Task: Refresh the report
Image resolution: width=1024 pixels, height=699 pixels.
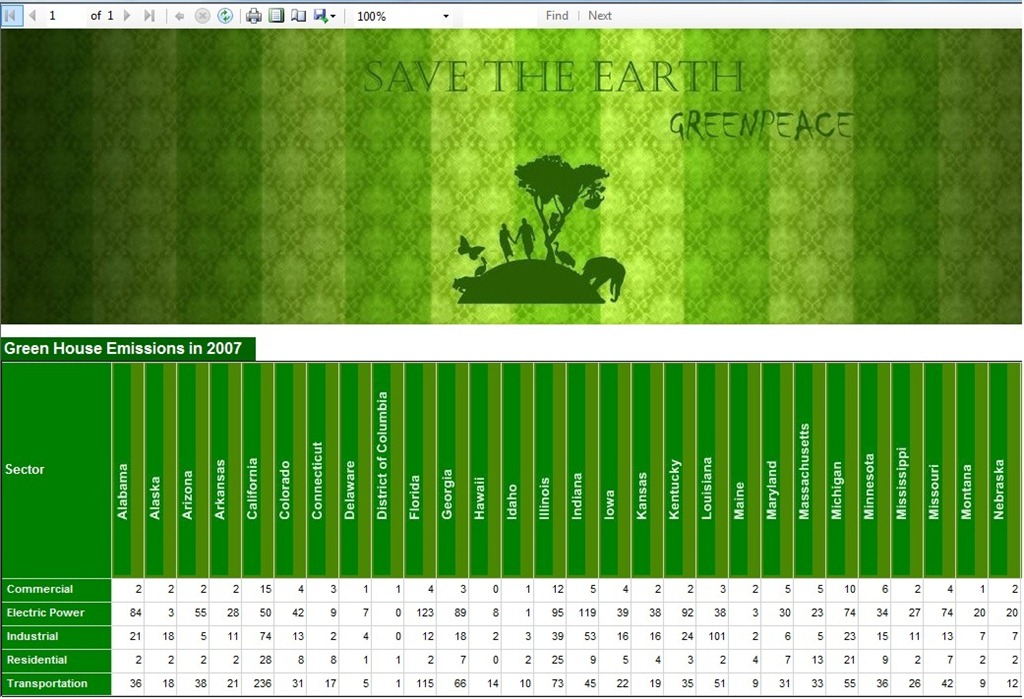Action: (225, 16)
